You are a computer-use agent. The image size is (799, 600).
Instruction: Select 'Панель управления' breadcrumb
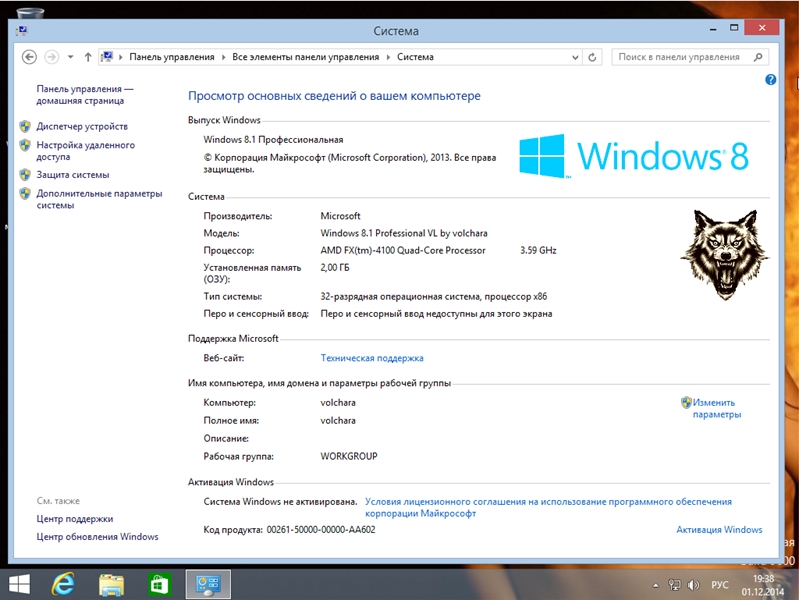point(172,57)
